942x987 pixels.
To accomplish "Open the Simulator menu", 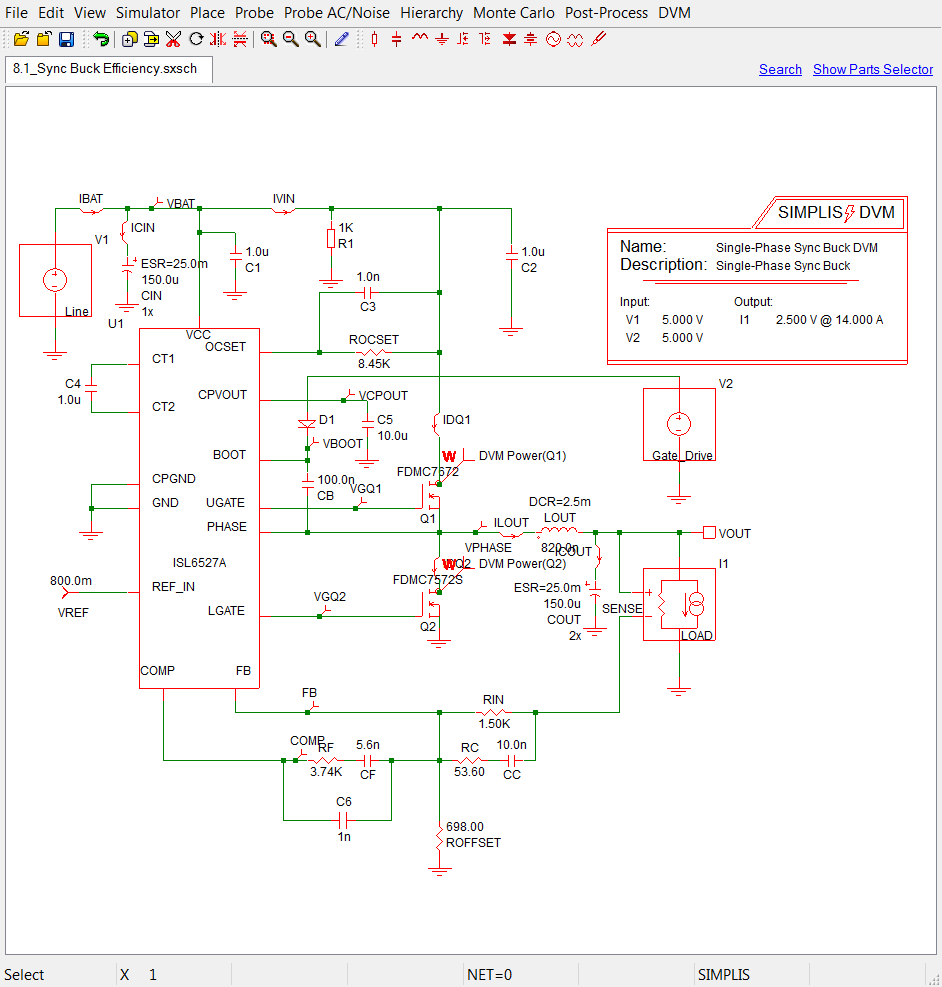I will coord(148,13).
